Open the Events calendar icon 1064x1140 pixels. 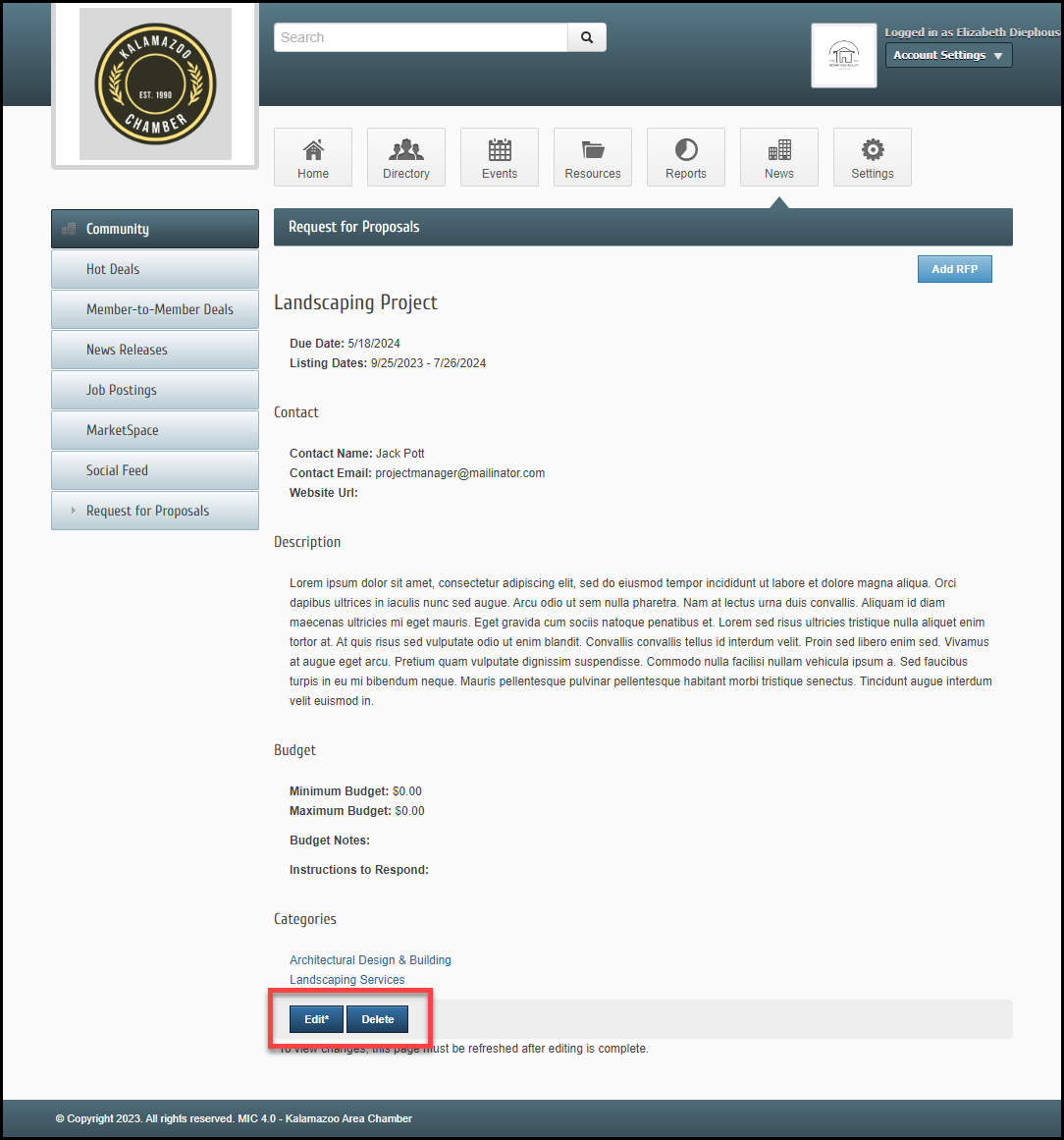point(500,150)
